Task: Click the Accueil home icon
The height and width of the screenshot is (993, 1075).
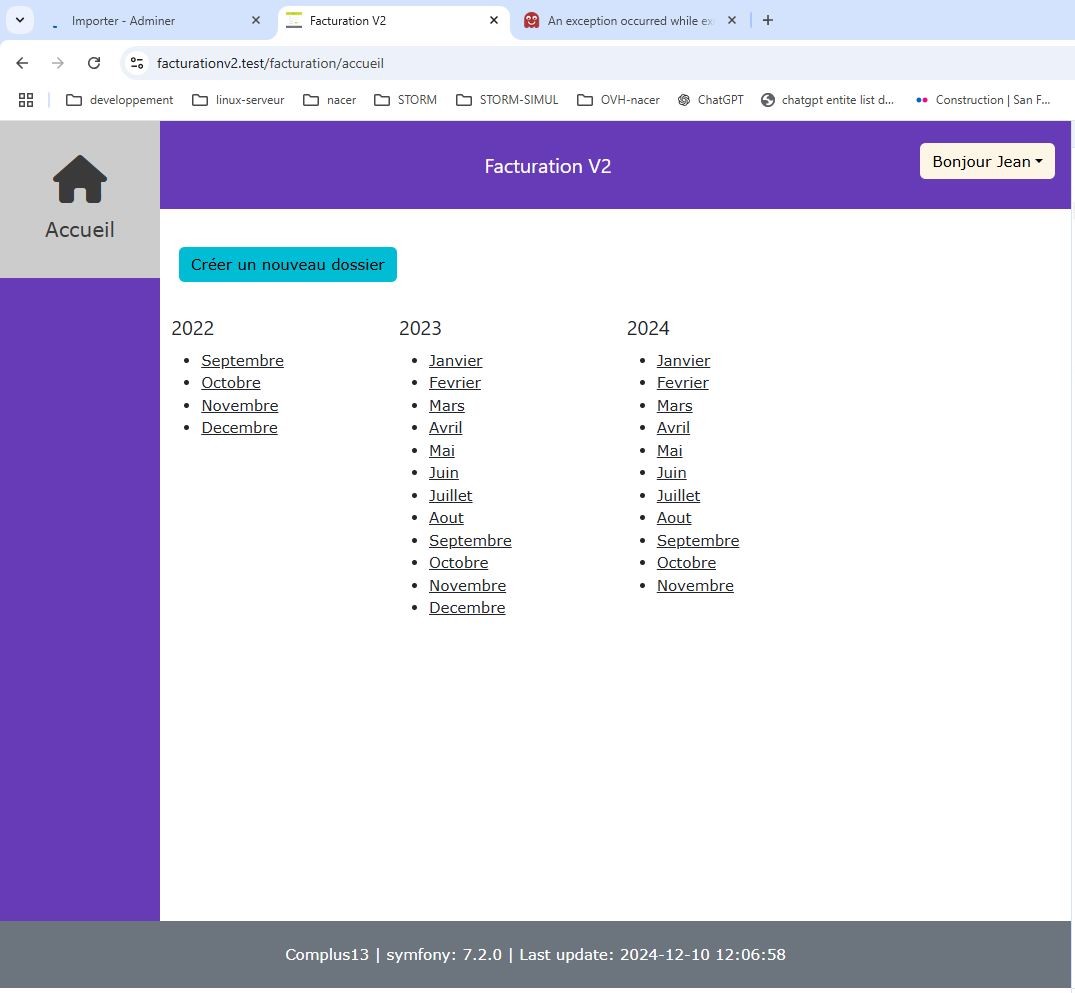Action: pos(80,181)
